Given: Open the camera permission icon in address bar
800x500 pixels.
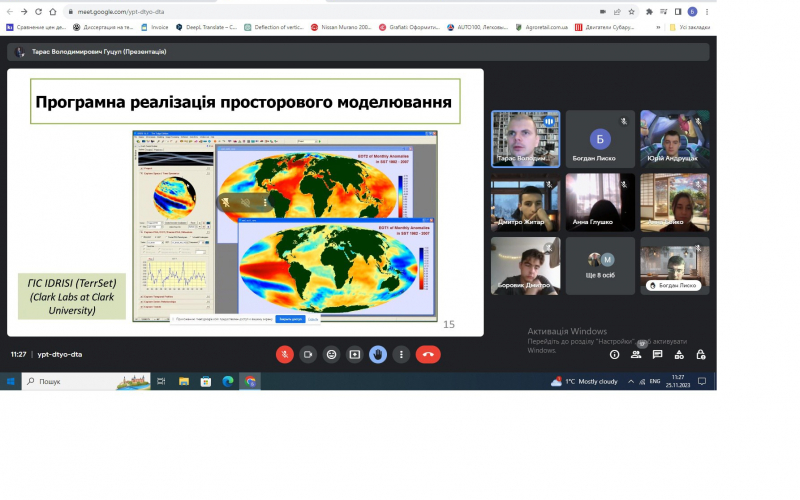Looking at the screenshot, I should (x=603, y=11).
